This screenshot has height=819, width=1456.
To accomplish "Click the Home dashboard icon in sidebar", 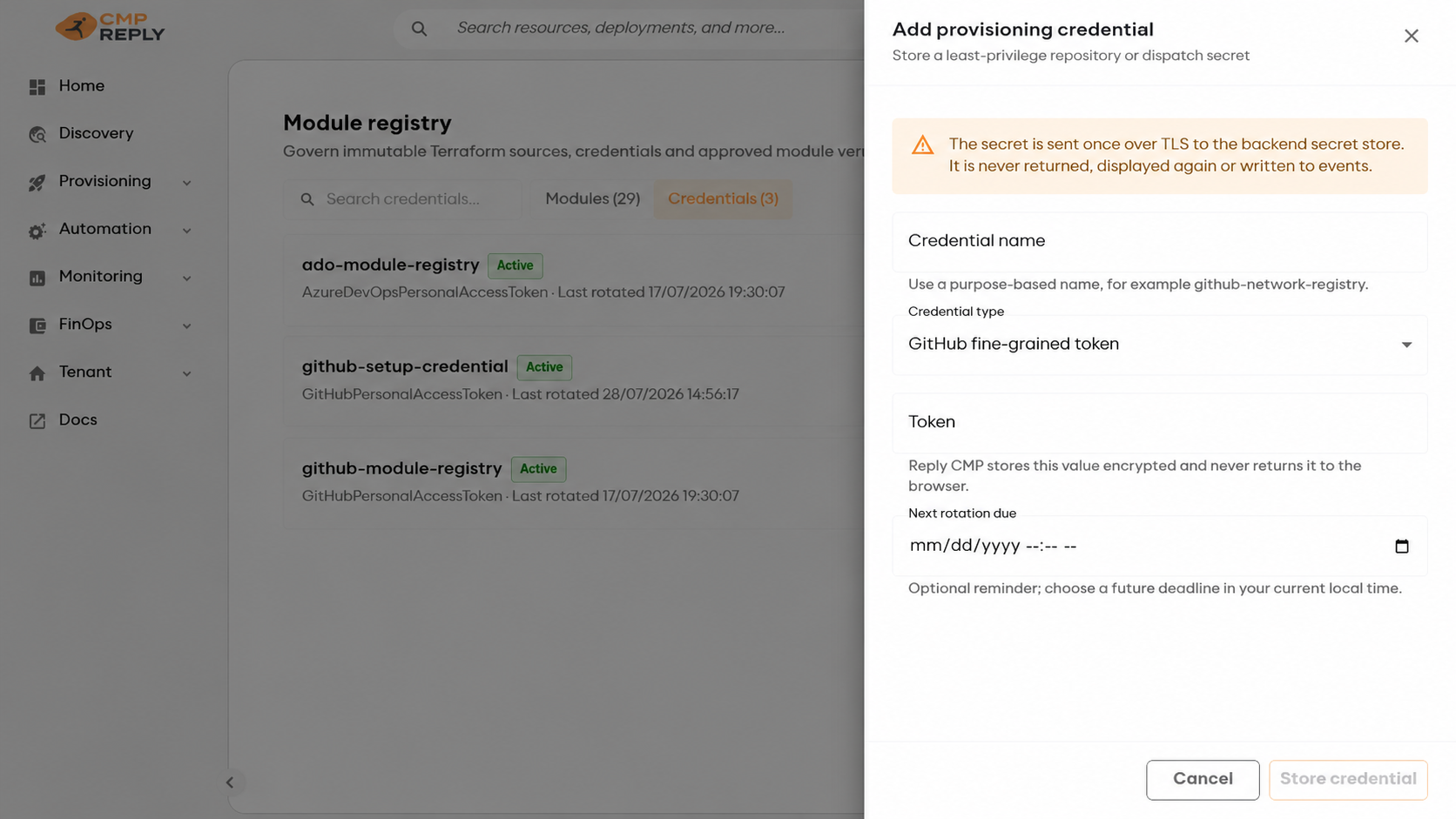I will point(37,87).
